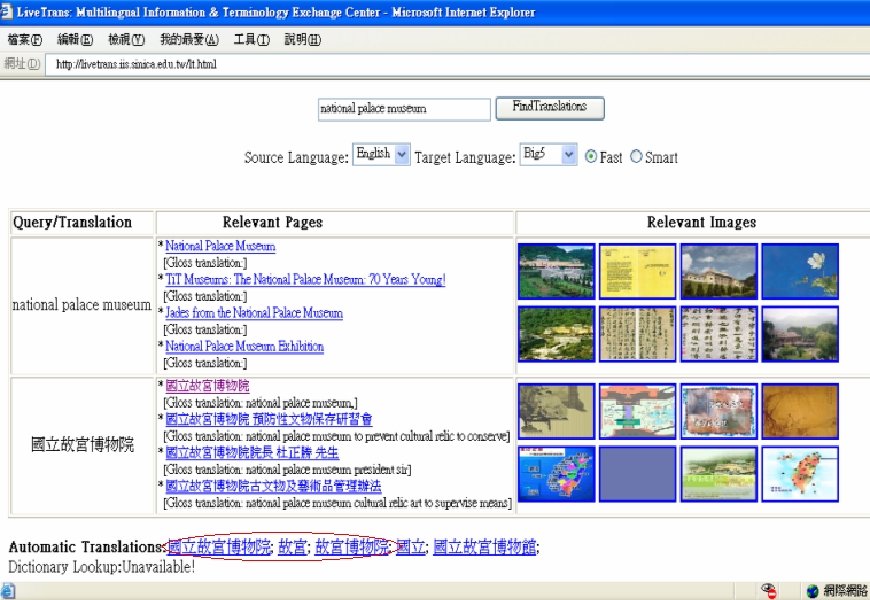Open the 編輯(E) menu
Image resolution: width=870 pixels, height=600 pixels.
[x=75, y=39]
